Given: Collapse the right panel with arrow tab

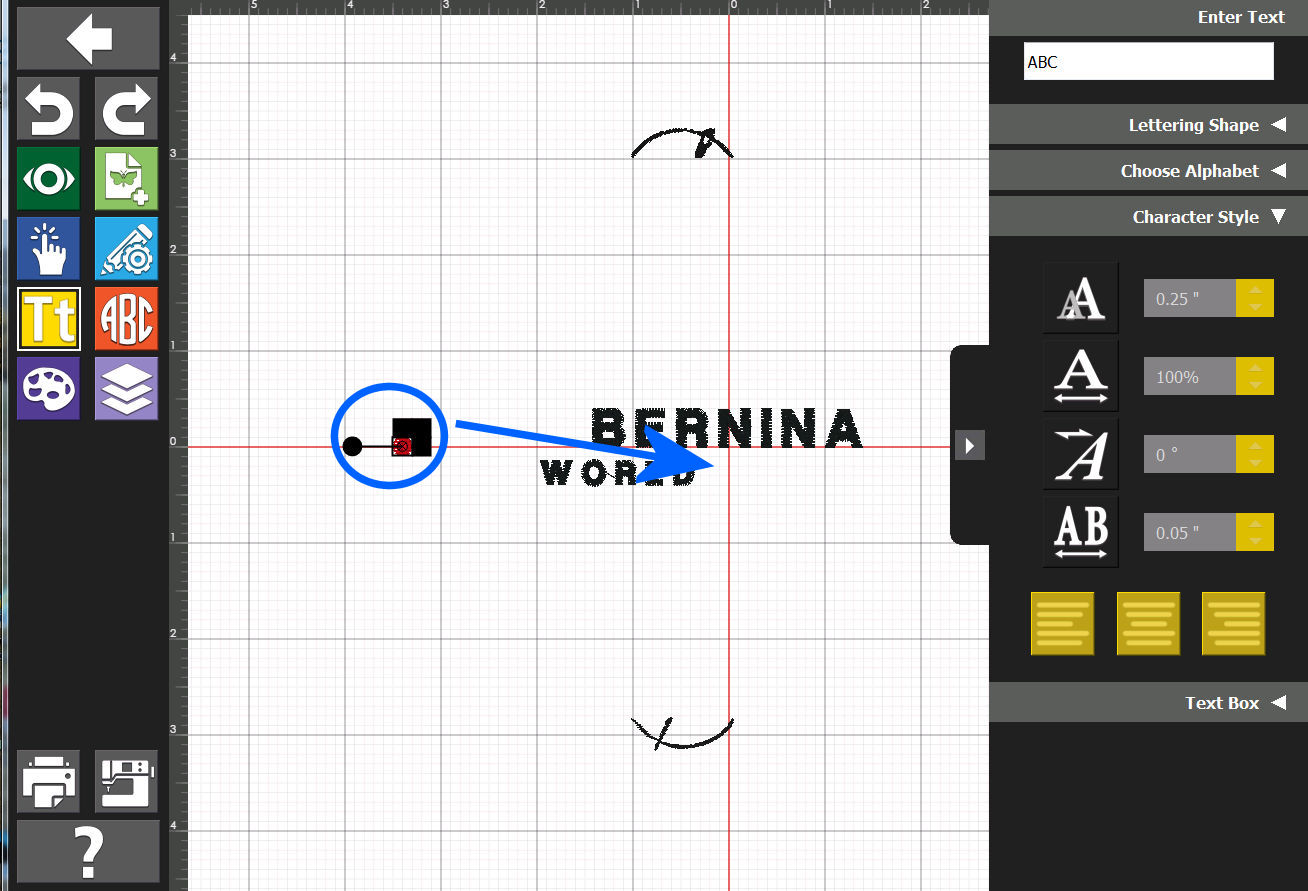Looking at the screenshot, I should click(x=970, y=445).
